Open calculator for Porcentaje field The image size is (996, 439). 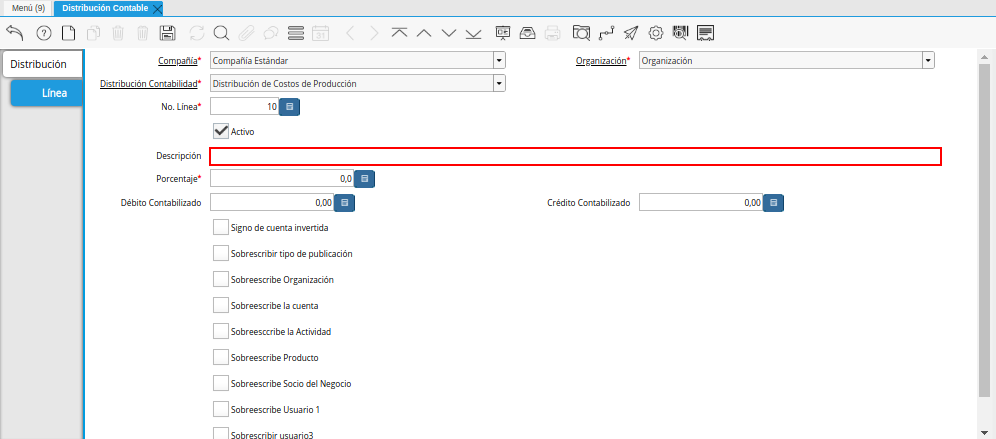click(x=365, y=179)
